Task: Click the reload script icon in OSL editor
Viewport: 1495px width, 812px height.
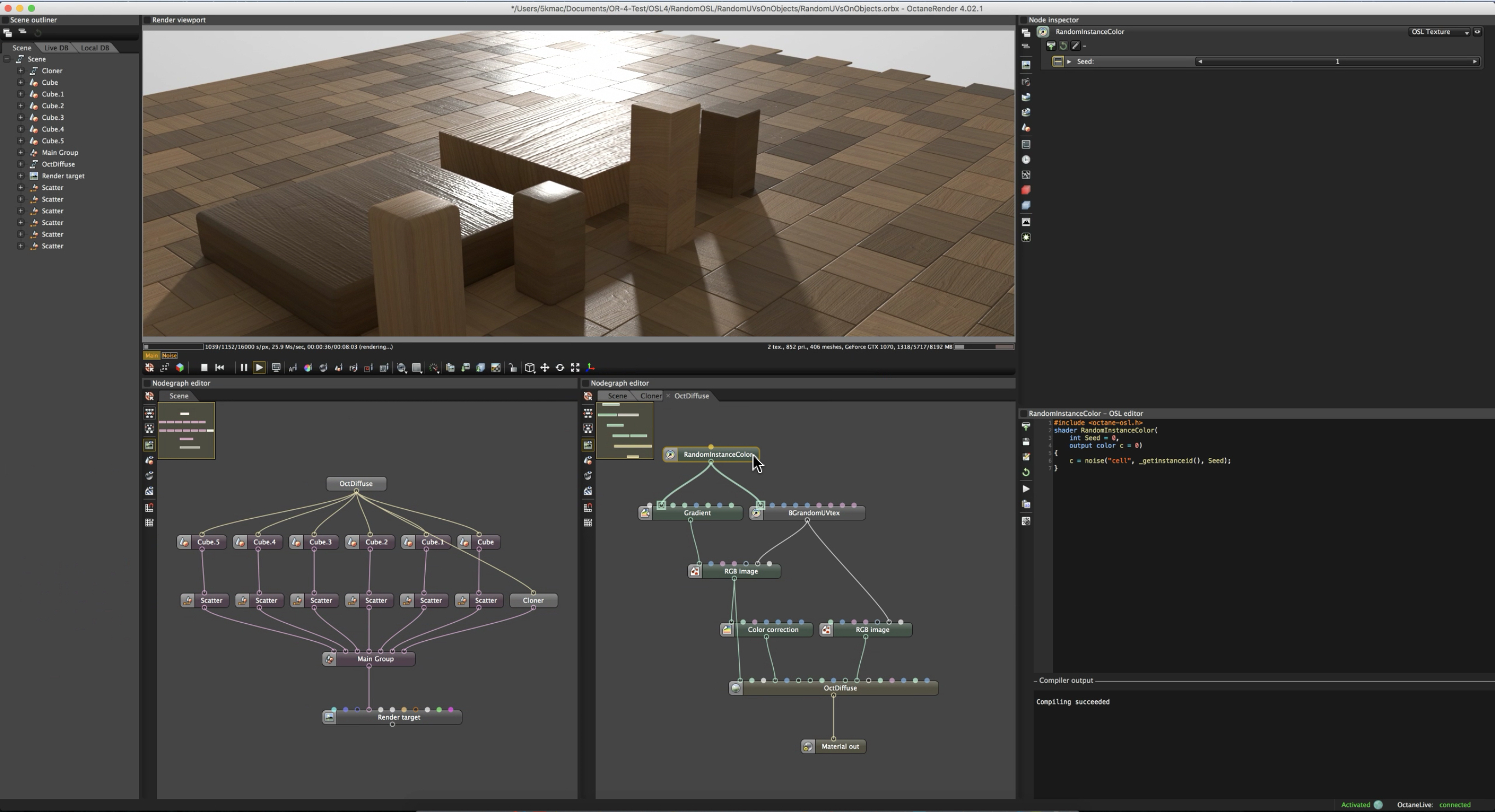Action: coord(1026,472)
